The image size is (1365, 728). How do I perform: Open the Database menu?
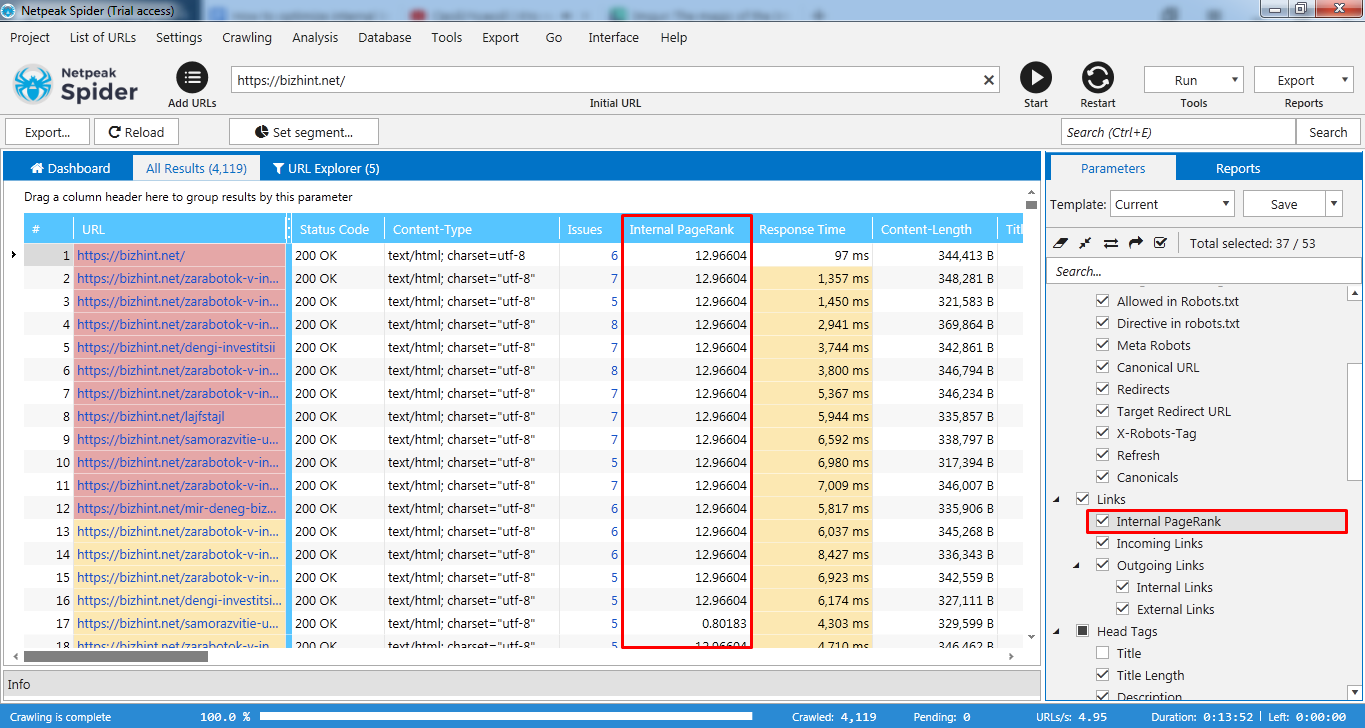pyautogui.click(x=385, y=37)
